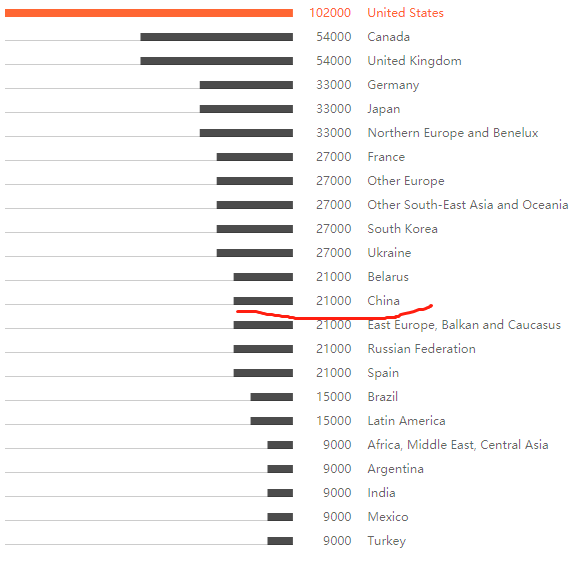The height and width of the screenshot is (562, 586).
Task: Click the 27000 value beside Ukraine
Action: tap(334, 253)
